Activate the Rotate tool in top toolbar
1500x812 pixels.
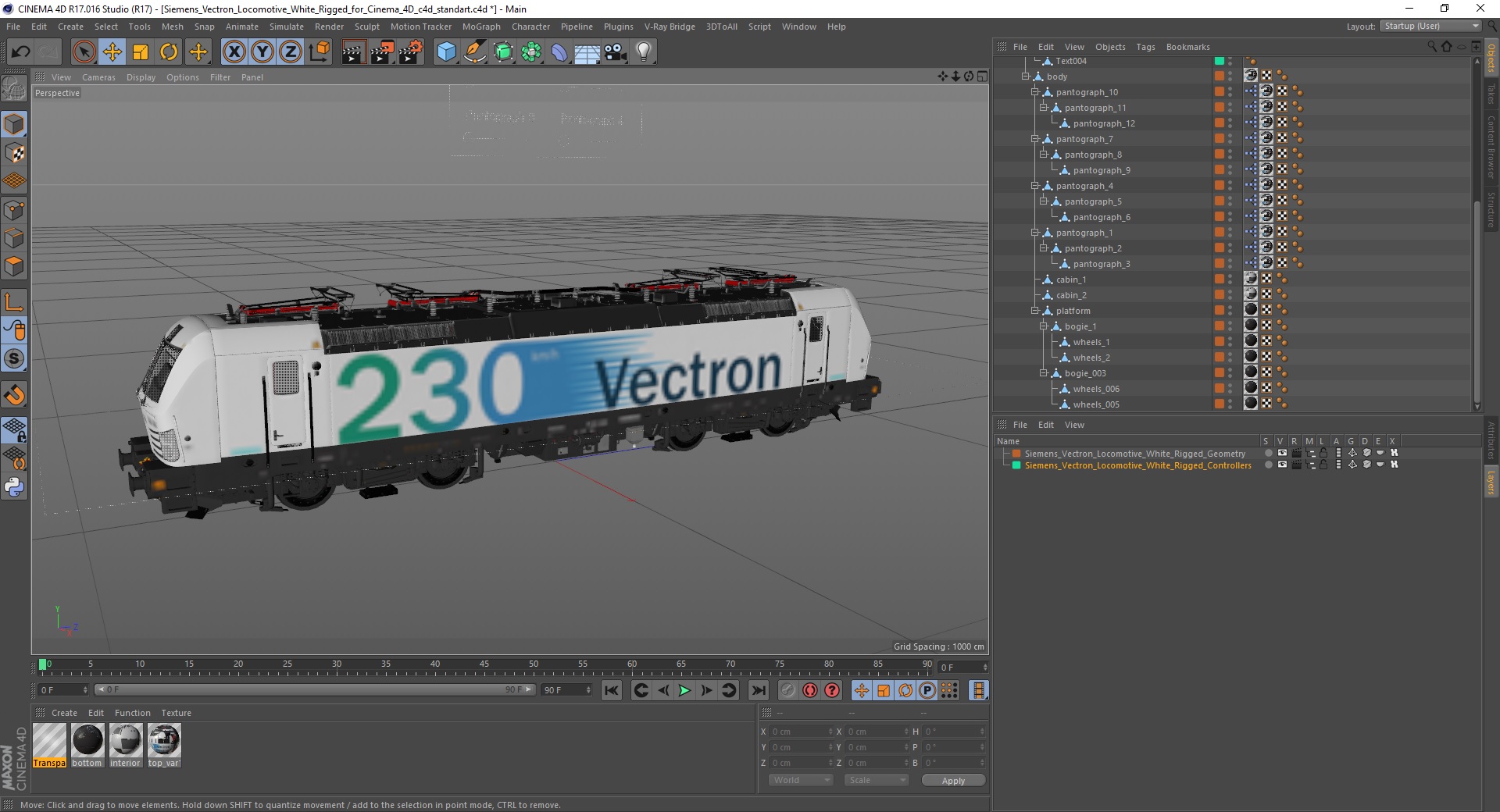(169, 52)
